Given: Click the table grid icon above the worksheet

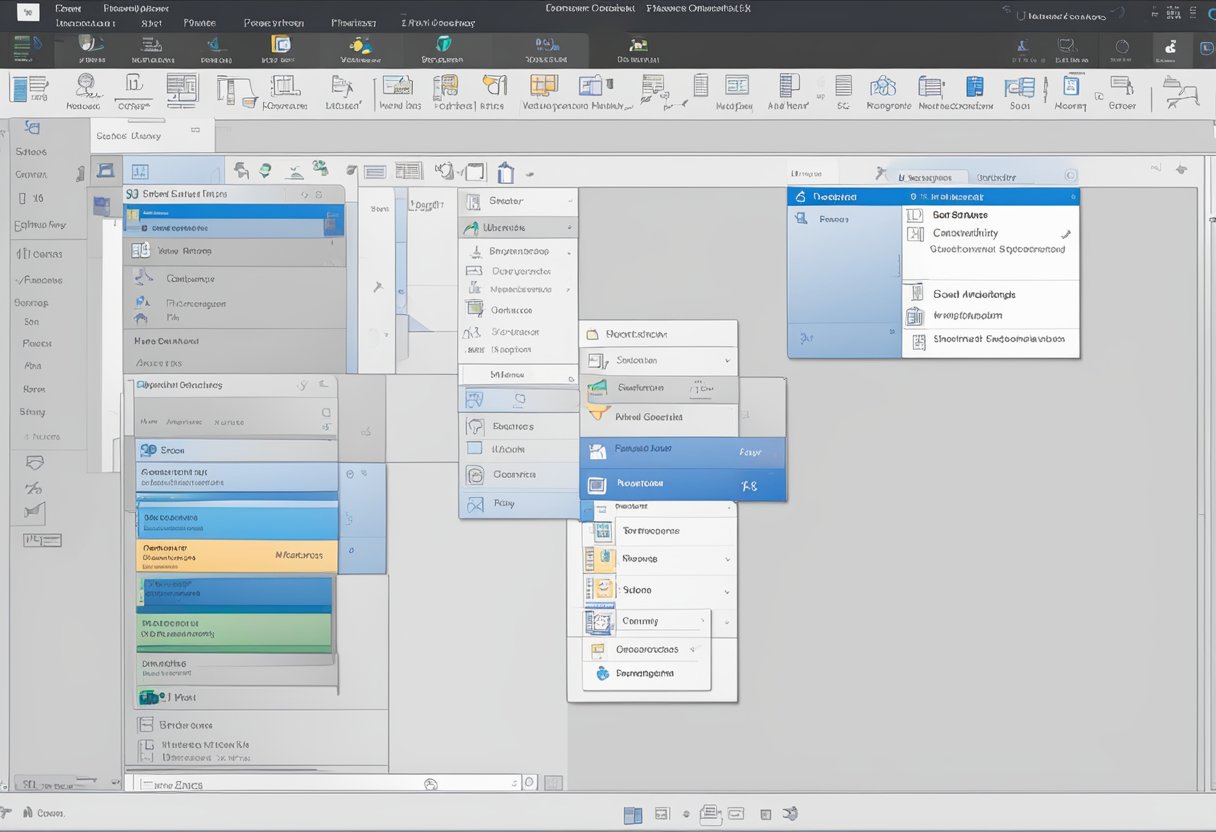Looking at the screenshot, I should tap(408, 169).
